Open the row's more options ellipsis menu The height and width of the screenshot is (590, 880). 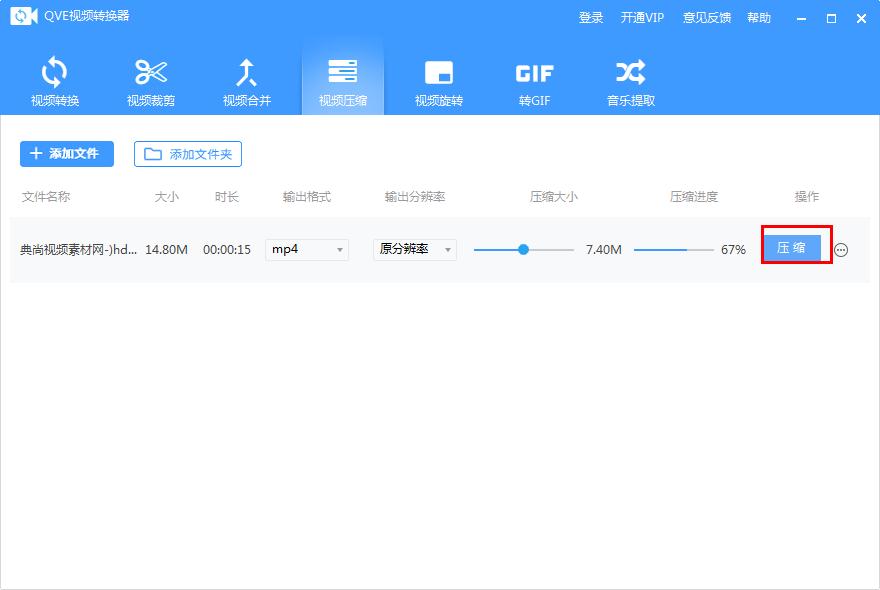pyautogui.click(x=841, y=250)
